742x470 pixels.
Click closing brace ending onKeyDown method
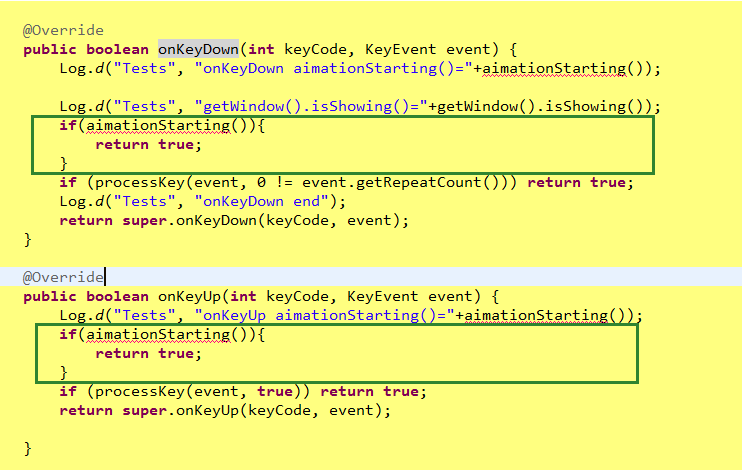click(x=27, y=239)
